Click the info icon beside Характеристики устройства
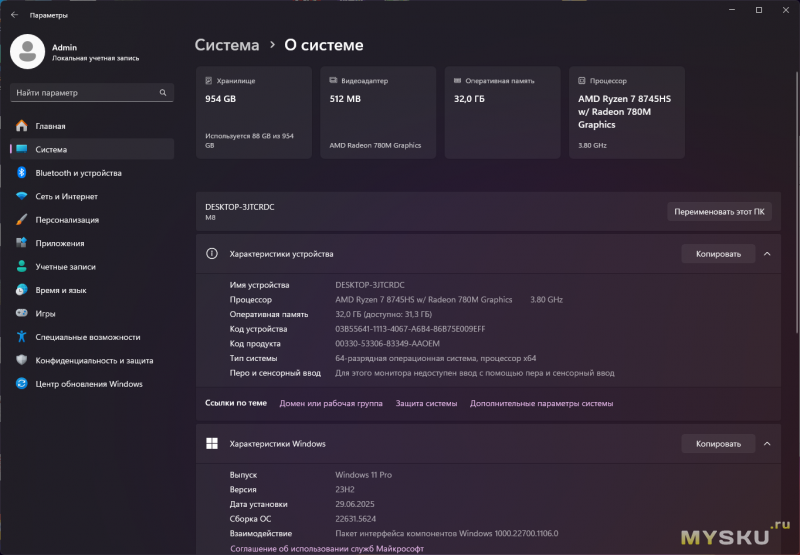 coord(212,254)
